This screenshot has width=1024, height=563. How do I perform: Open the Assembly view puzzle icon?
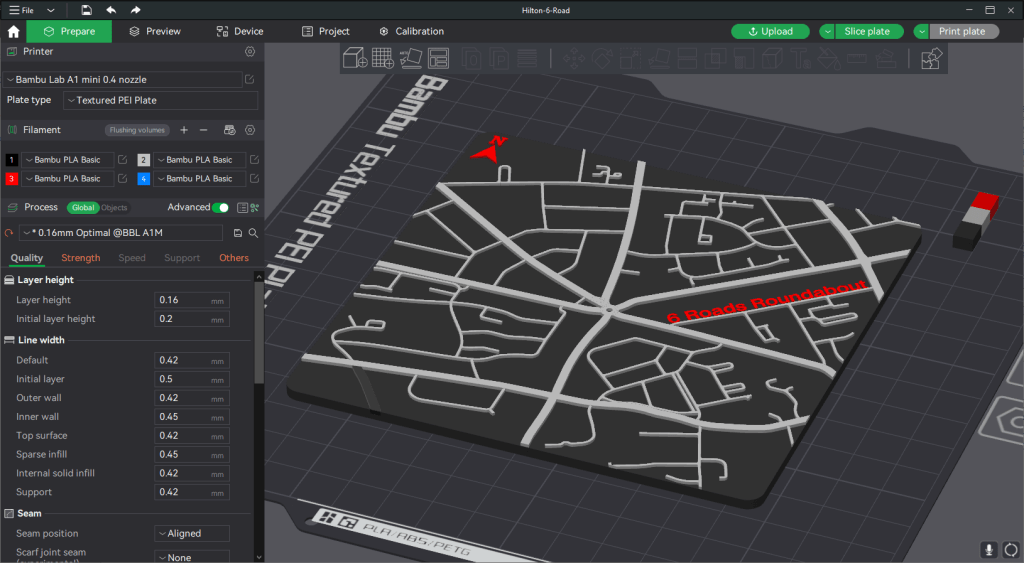coord(931,59)
